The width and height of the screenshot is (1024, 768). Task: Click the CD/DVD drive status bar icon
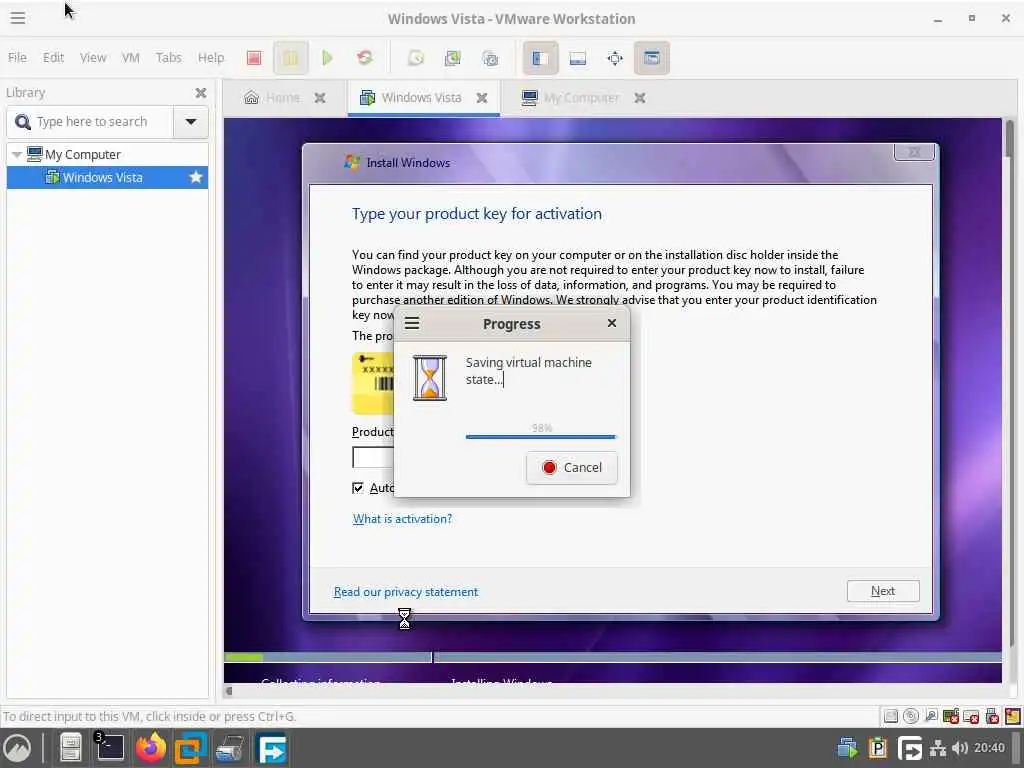(911, 716)
